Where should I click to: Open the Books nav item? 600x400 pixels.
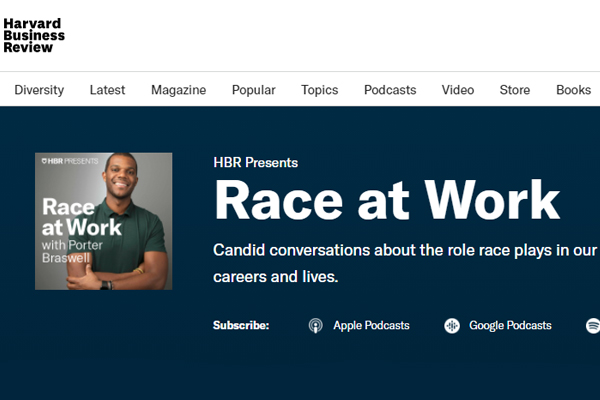point(573,90)
